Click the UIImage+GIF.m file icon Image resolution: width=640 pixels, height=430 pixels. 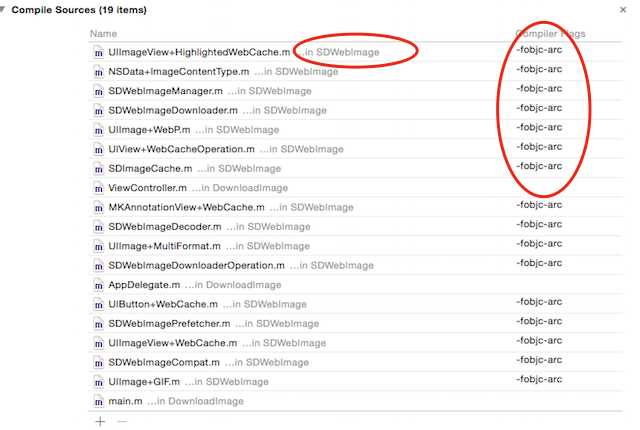pos(98,382)
